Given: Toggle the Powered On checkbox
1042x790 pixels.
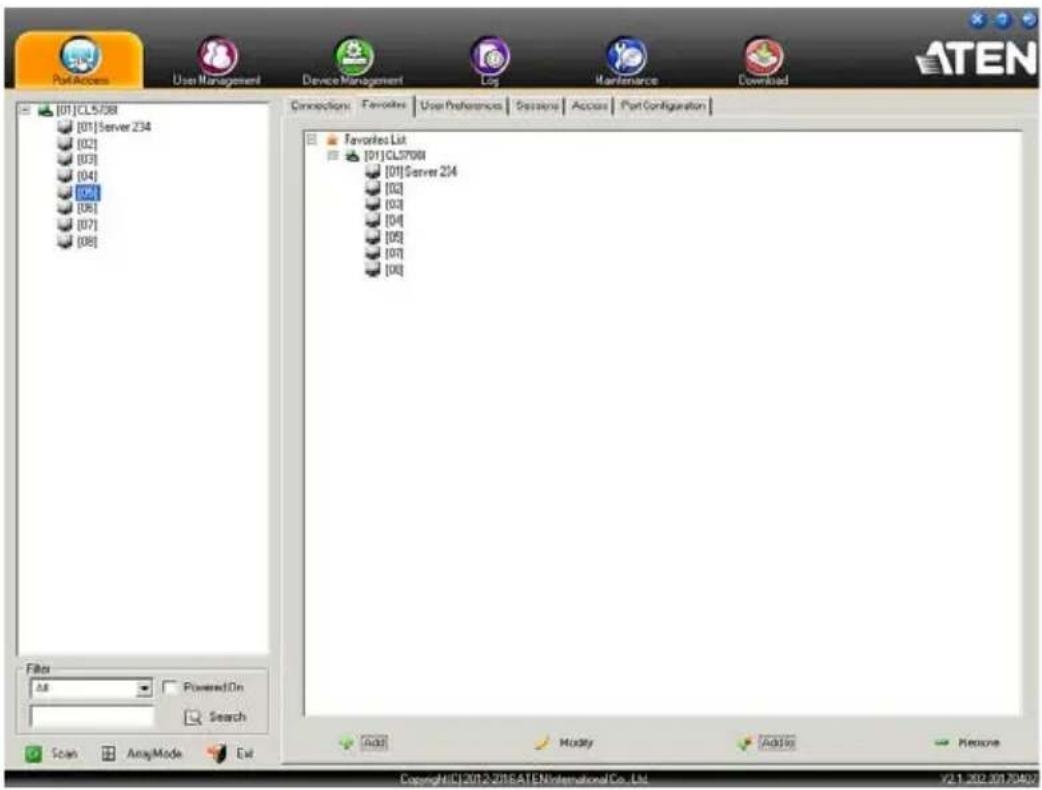Looking at the screenshot, I should 170,687.
